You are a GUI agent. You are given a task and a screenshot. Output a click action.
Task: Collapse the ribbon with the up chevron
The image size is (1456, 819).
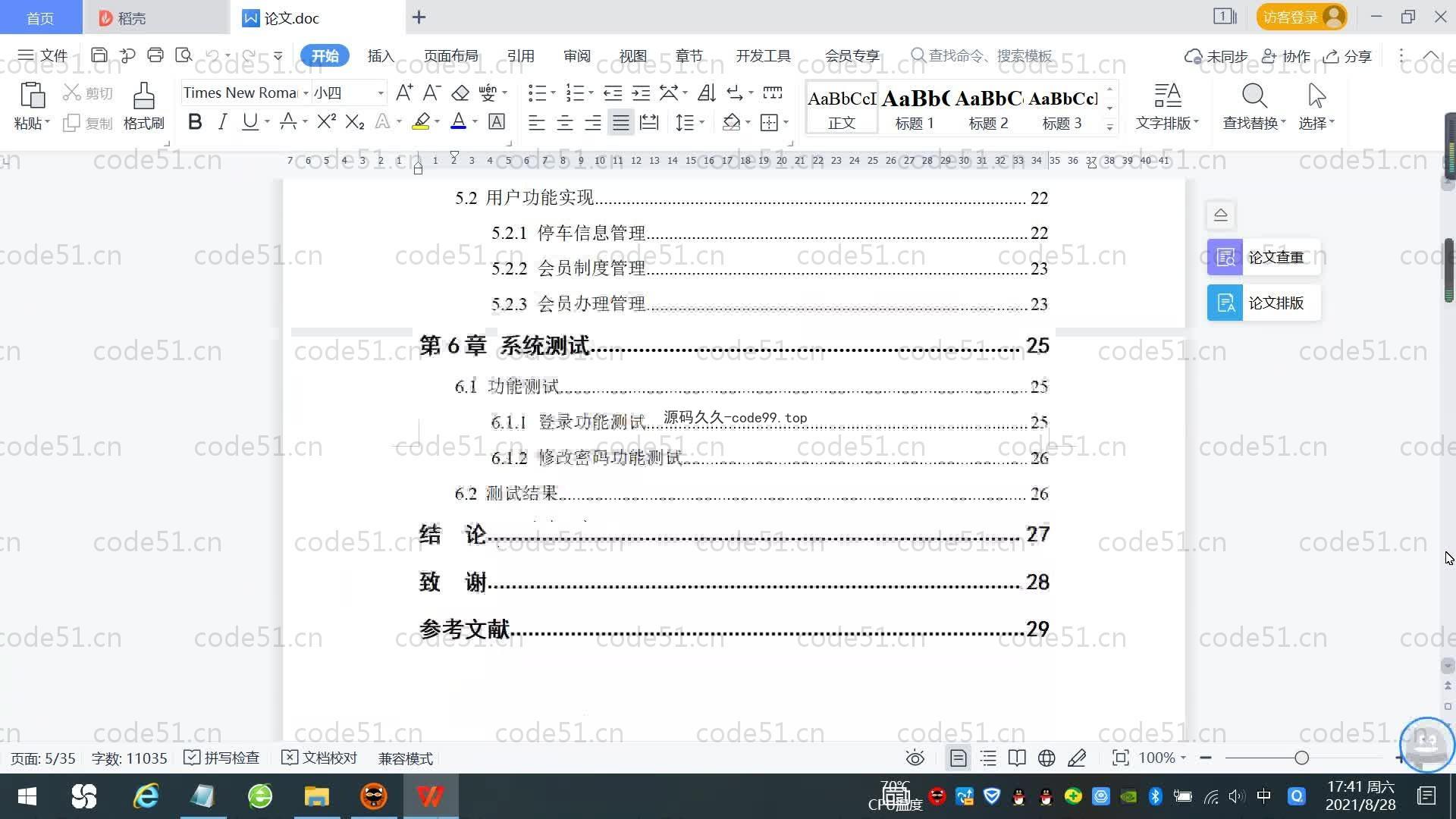tap(1431, 56)
